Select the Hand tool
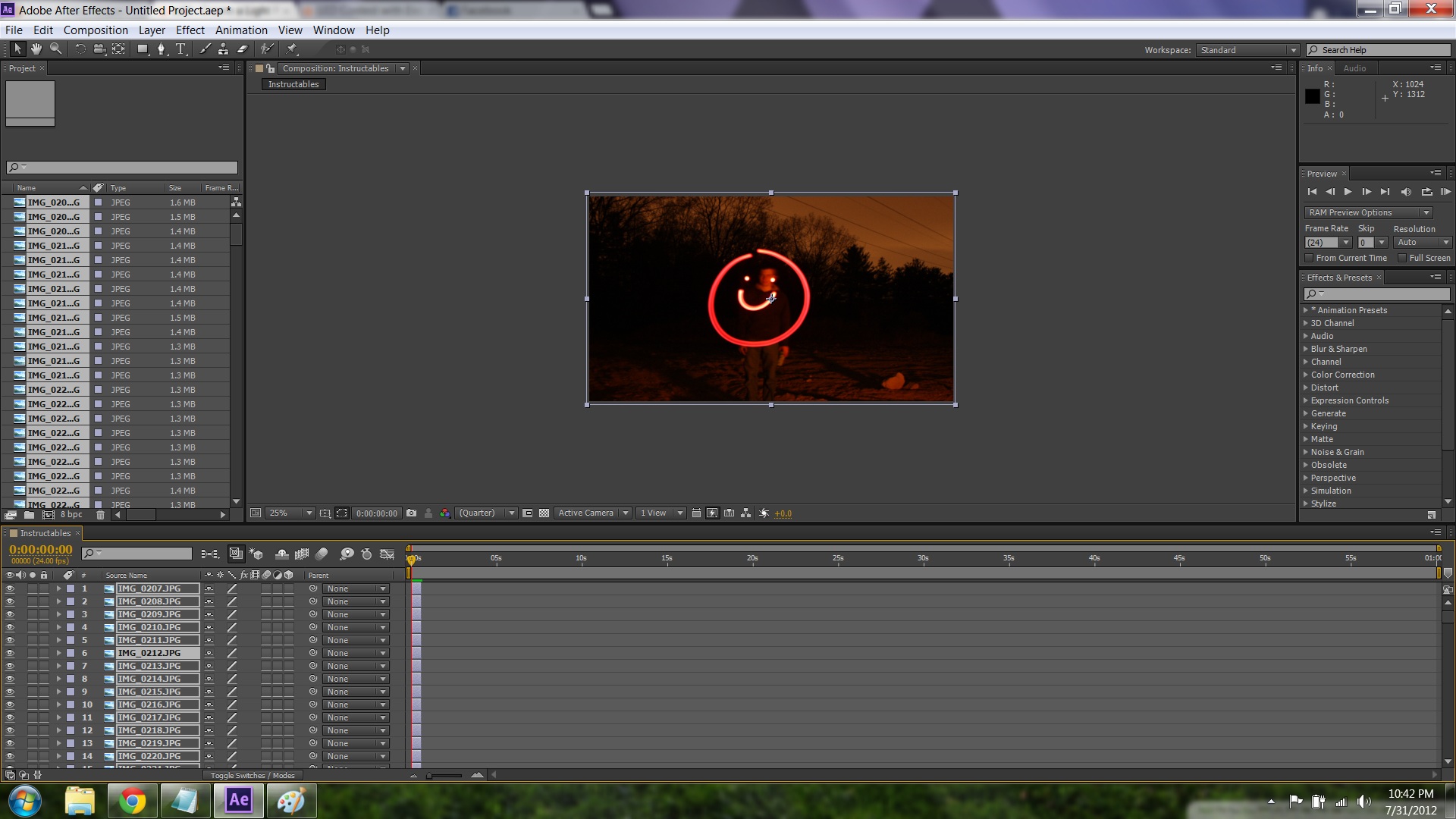Image resolution: width=1456 pixels, height=819 pixels. [36, 49]
